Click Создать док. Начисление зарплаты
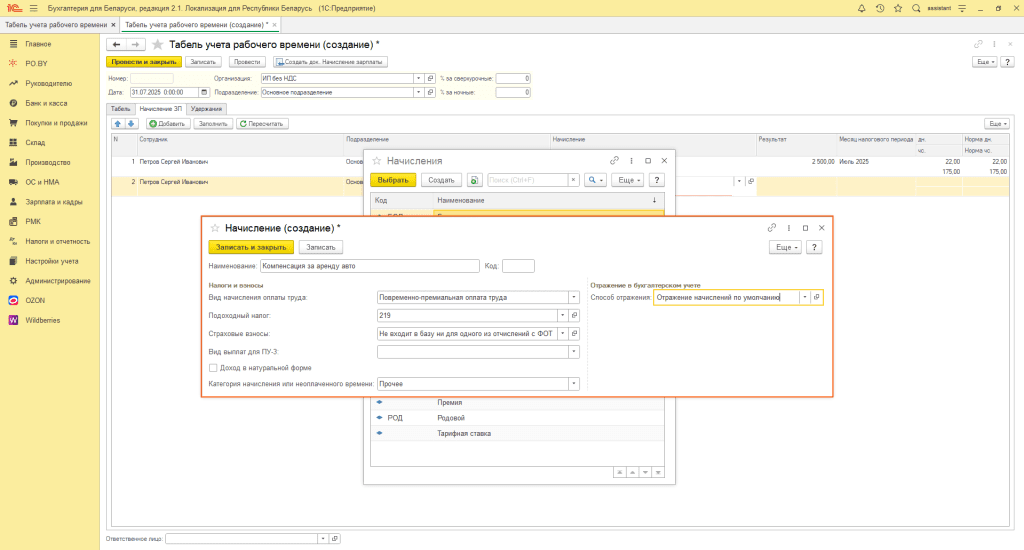This screenshot has height=550, width=1024. pos(330,62)
